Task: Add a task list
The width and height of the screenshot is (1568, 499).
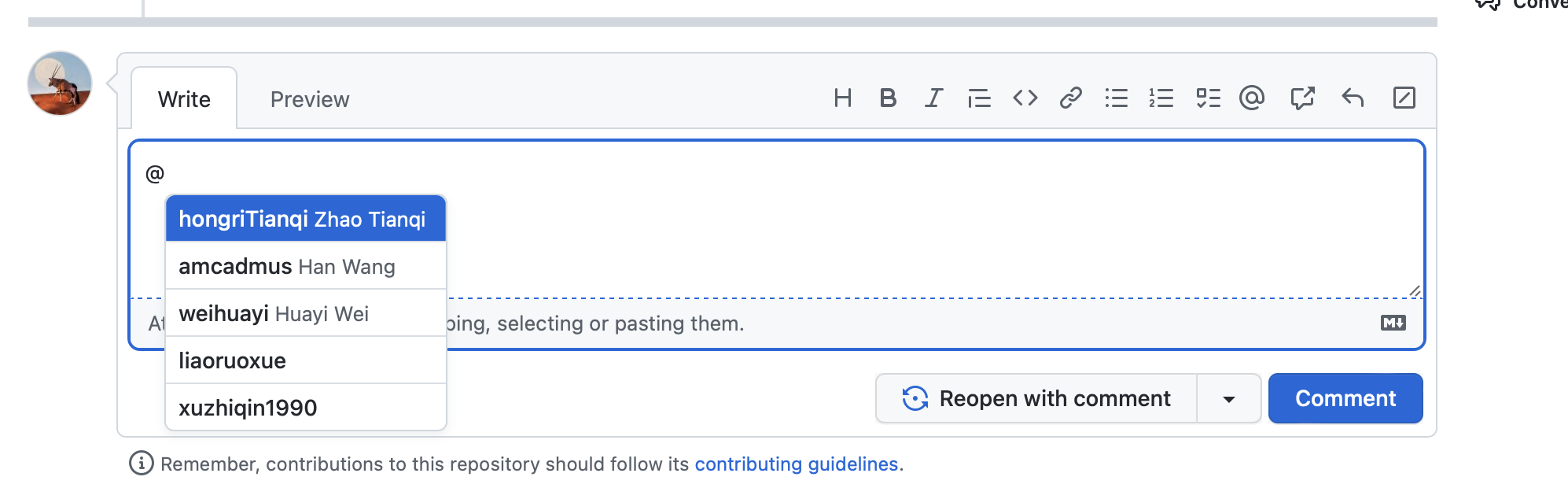Action: [1208, 98]
